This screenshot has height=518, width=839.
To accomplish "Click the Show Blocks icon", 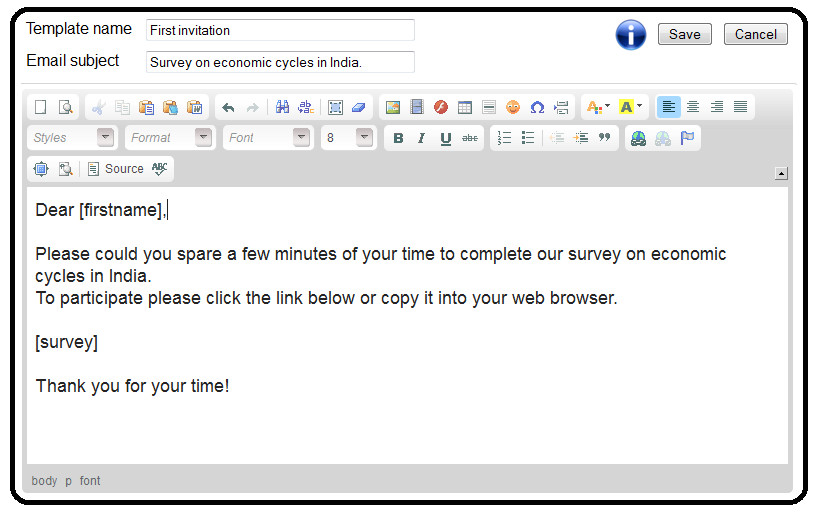I will point(65,169).
